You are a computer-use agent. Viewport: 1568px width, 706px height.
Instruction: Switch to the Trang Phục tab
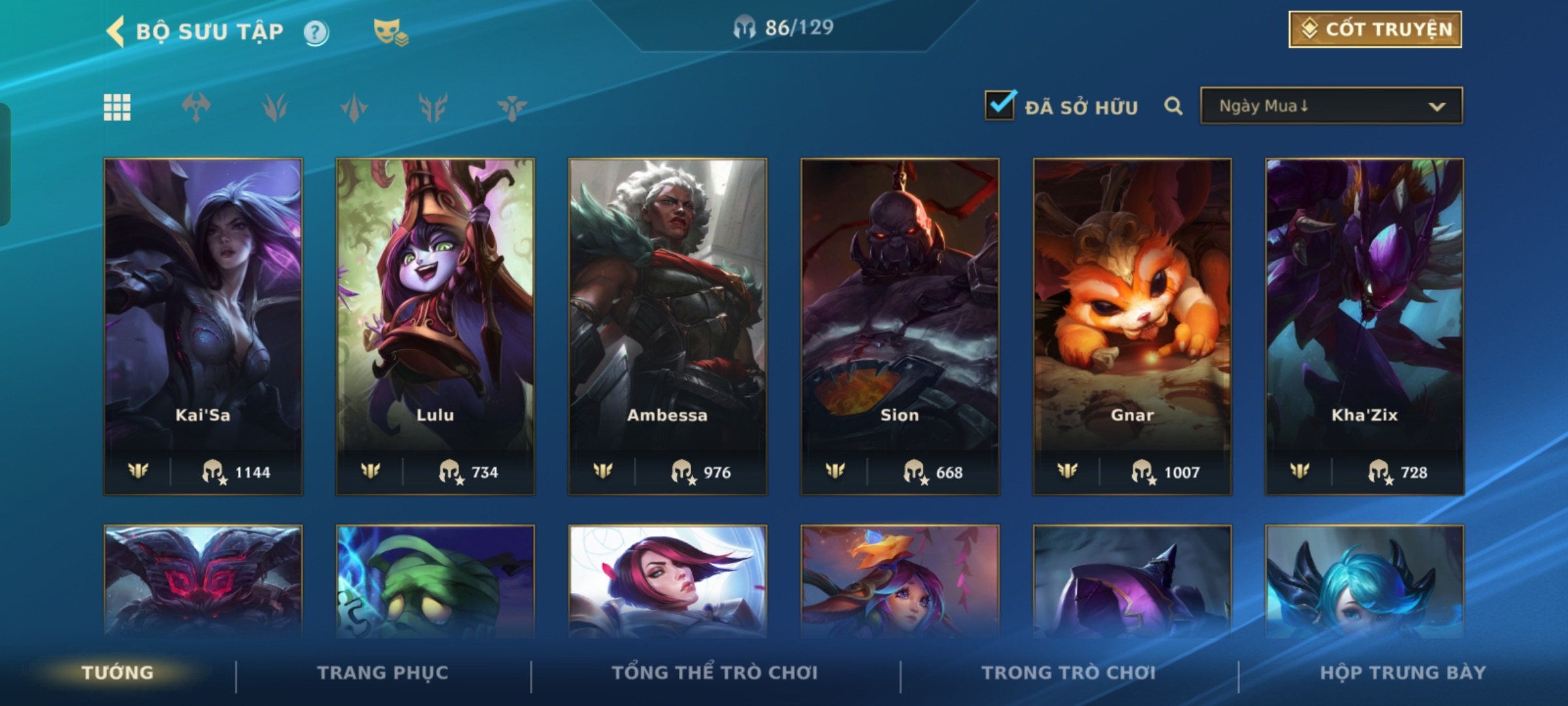[x=383, y=673]
